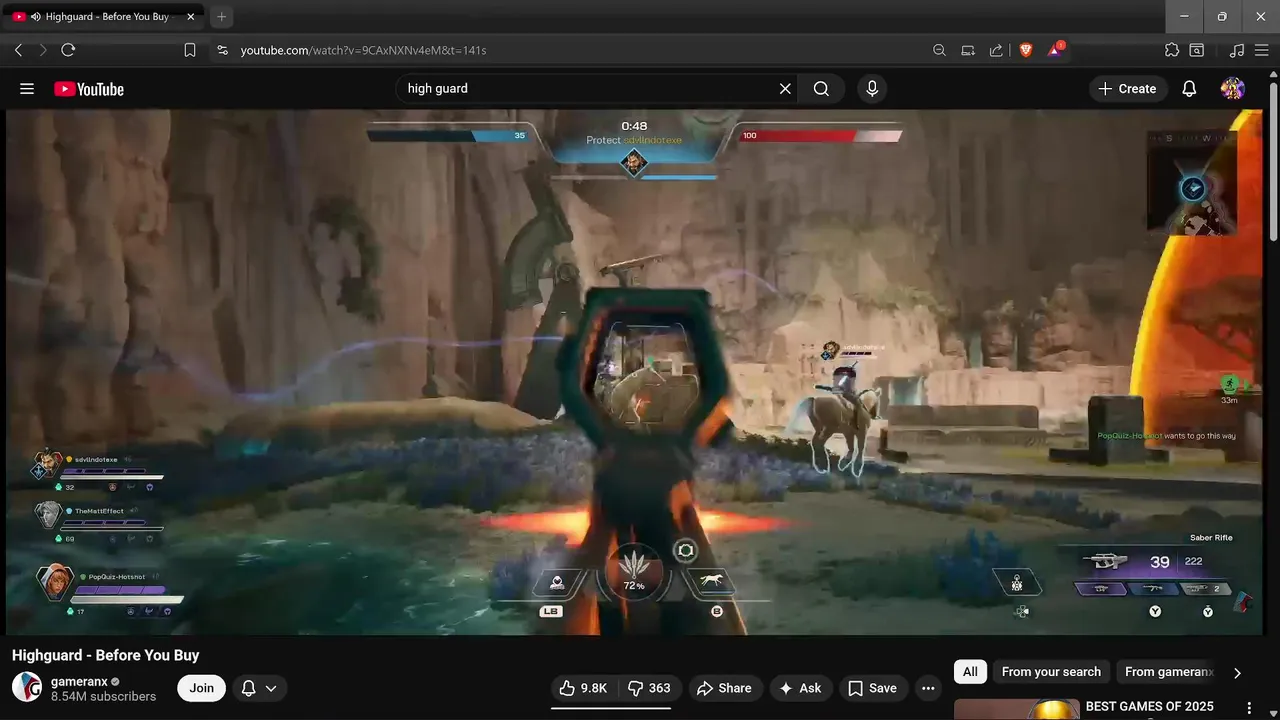Image resolution: width=1280 pixels, height=720 pixels.
Task: Click the video title Highguard - Before You Buy
Action: tap(106, 655)
